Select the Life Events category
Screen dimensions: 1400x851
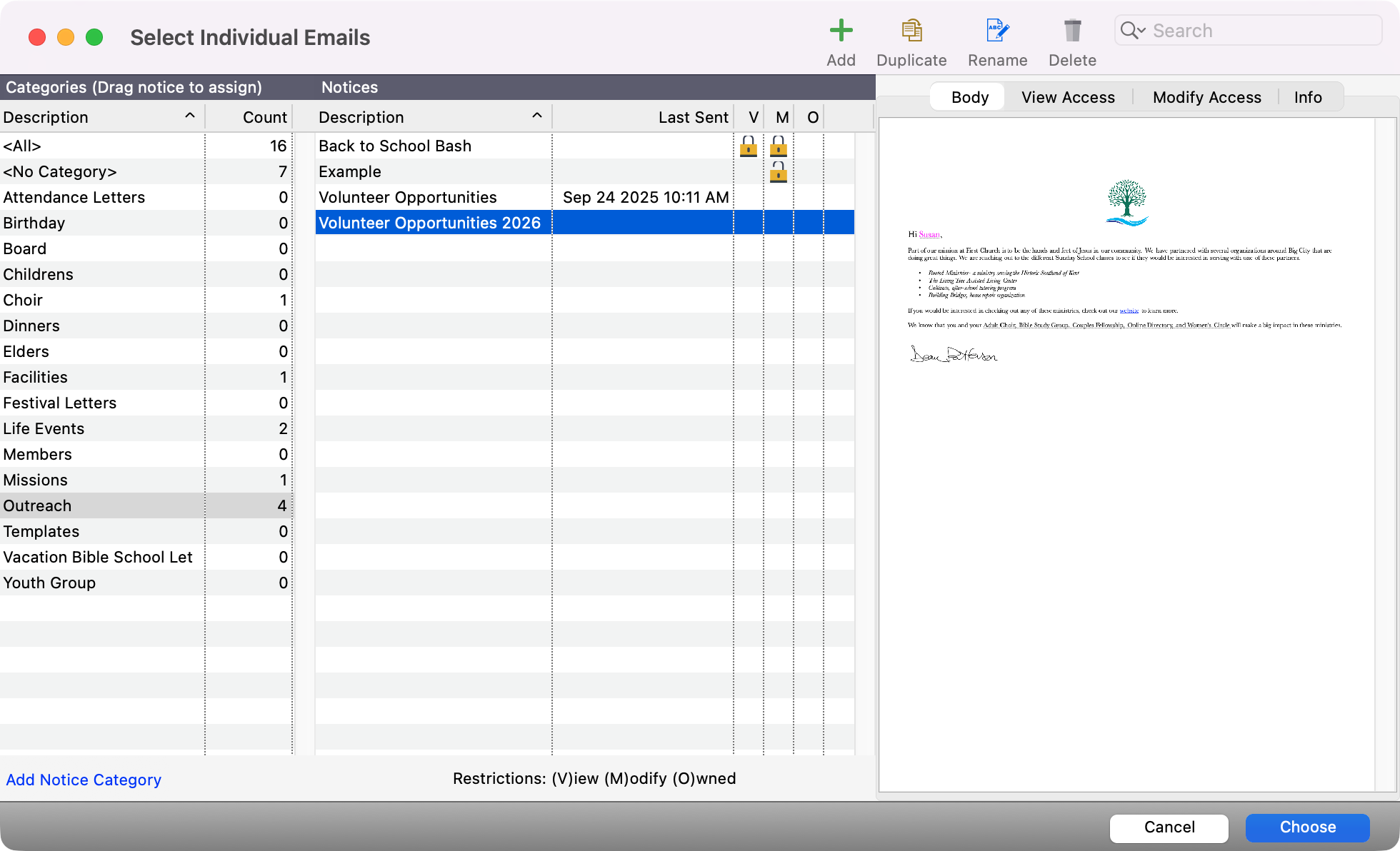(146, 428)
